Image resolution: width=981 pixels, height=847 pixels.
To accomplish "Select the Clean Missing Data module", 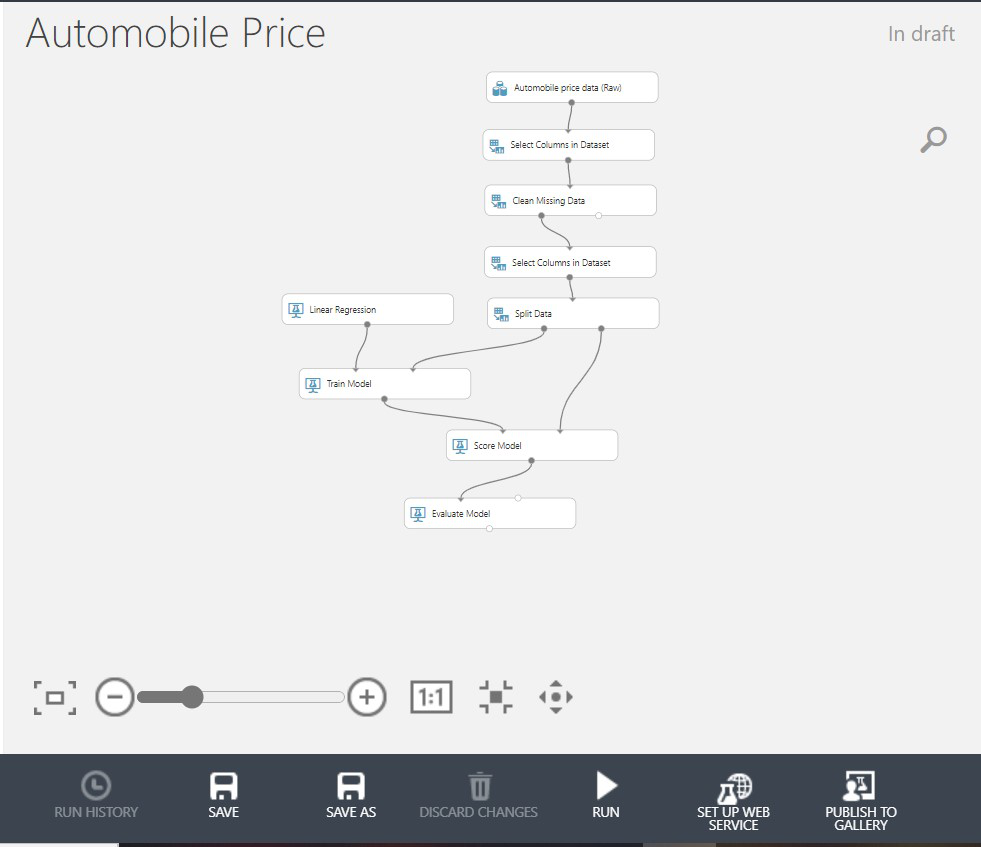I will [x=570, y=201].
